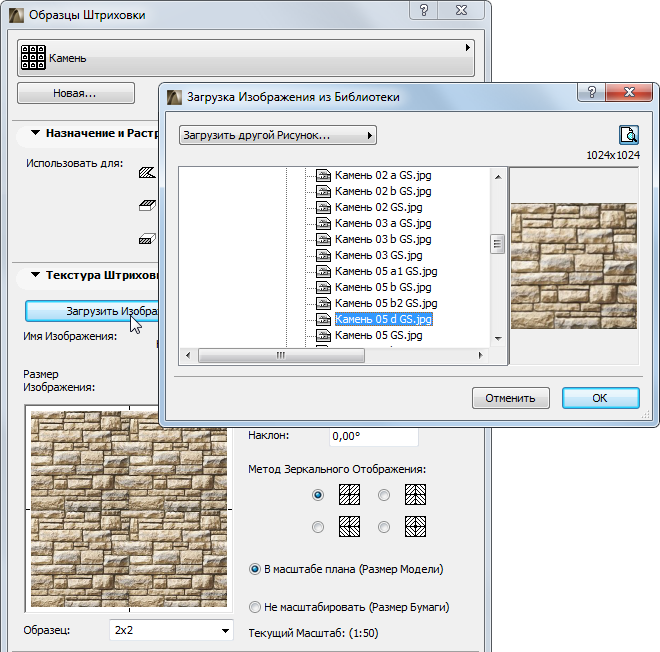This screenshot has width=660, height=652.
Task: Open the Камень fill selector dropdown
Action: (x=246, y=58)
